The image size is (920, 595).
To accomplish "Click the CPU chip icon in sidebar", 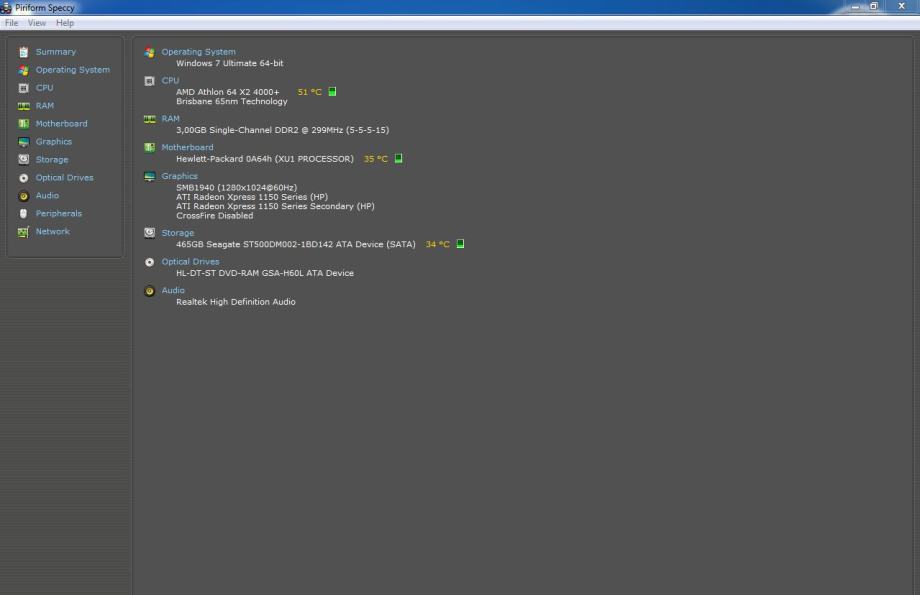I will click(x=23, y=88).
